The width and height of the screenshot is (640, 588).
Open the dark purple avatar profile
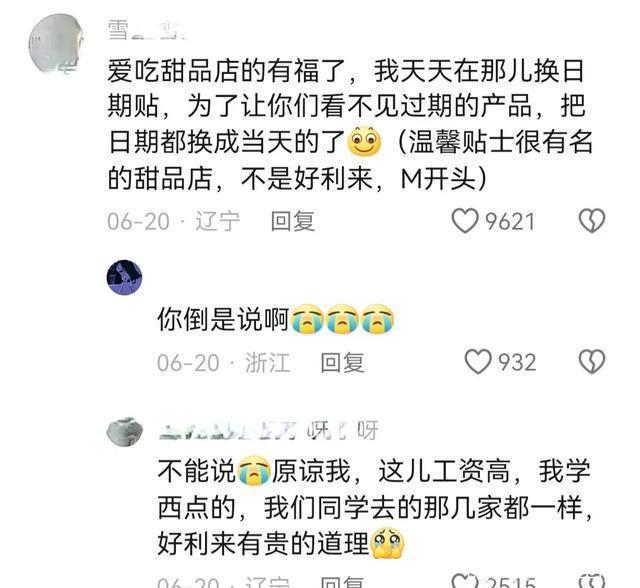pyautogui.click(x=124, y=277)
